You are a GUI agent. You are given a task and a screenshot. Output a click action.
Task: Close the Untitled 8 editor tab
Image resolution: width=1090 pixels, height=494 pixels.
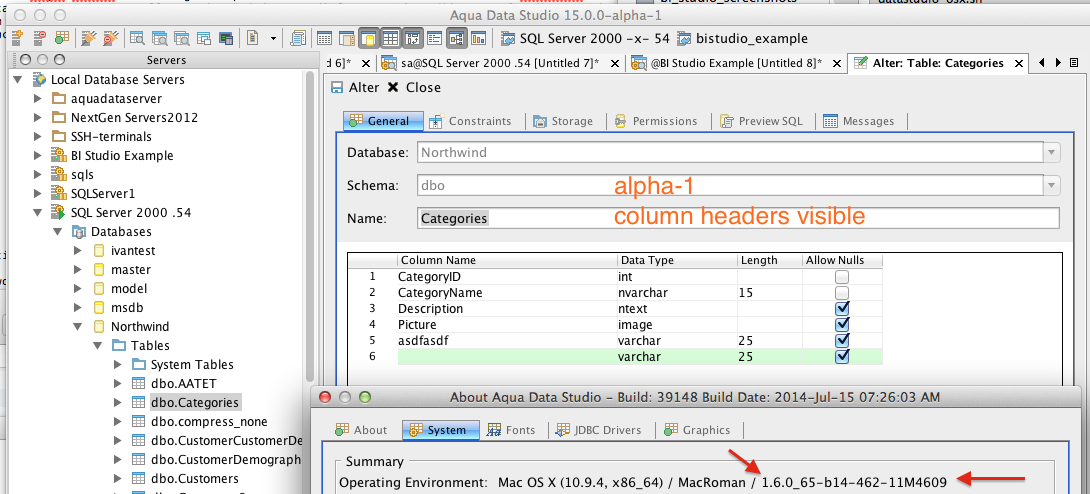coord(836,64)
